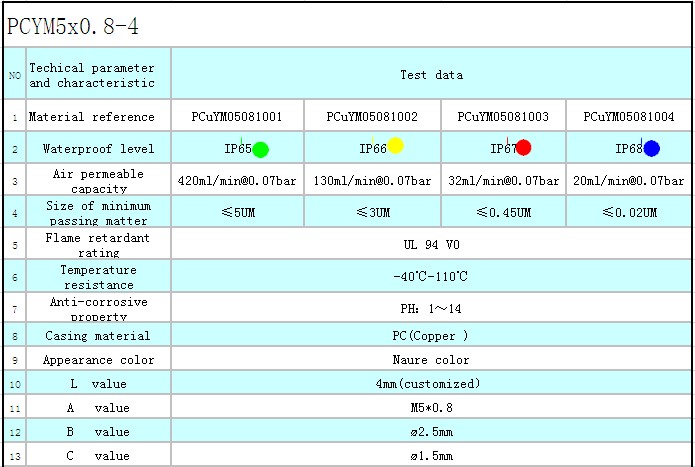Click the 420ml/min@0.07bar air permeable value
This screenshot has height=467, width=695.
point(237,181)
